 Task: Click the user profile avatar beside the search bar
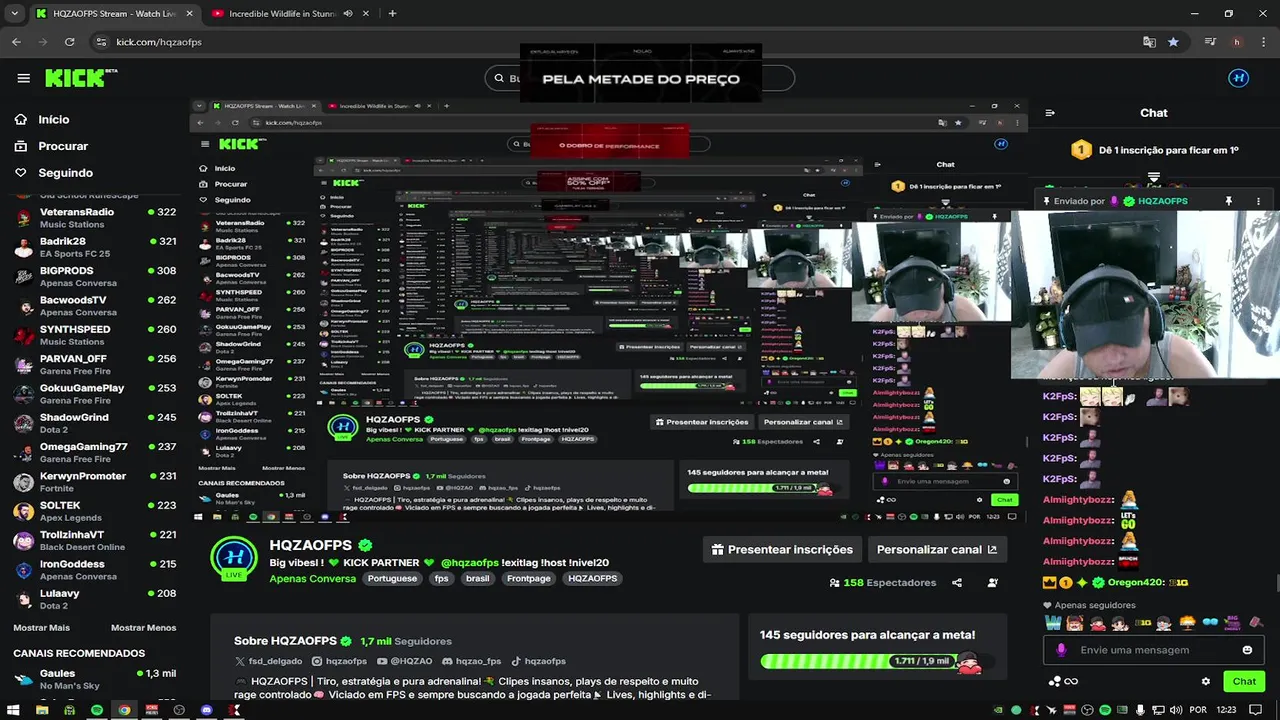click(x=1238, y=78)
